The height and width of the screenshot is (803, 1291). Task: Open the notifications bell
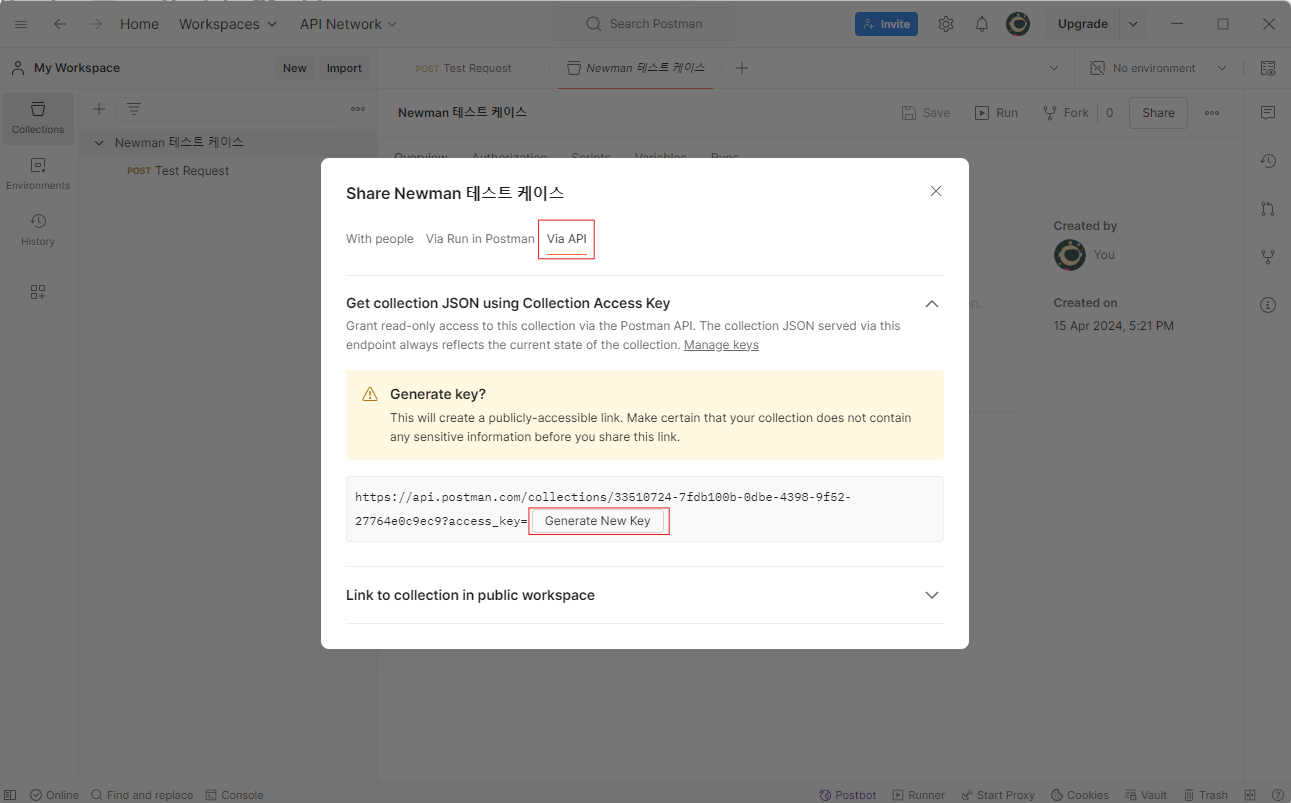click(982, 24)
